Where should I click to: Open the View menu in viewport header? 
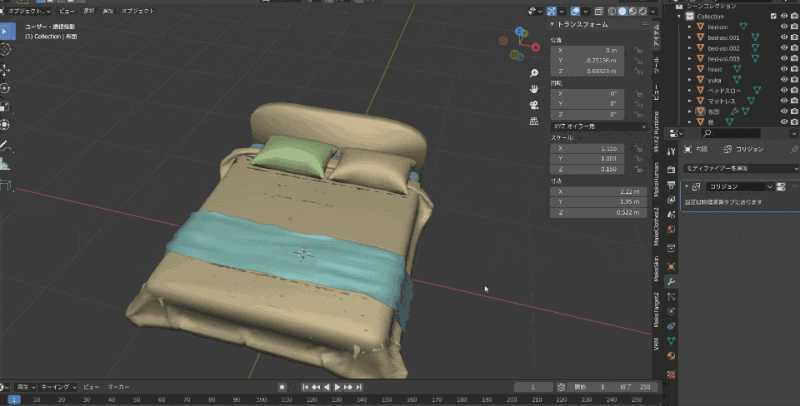(67, 11)
